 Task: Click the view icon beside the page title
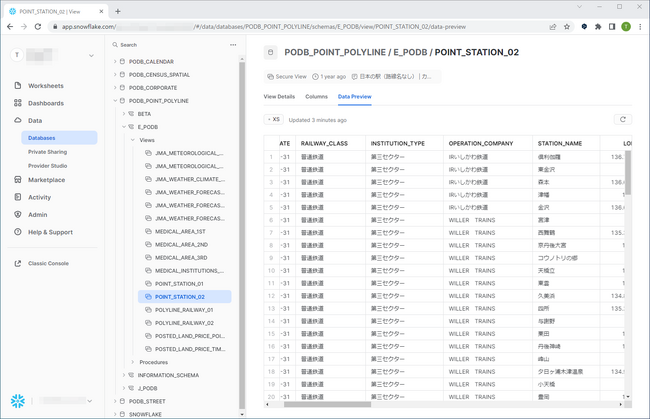click(270, 52)
